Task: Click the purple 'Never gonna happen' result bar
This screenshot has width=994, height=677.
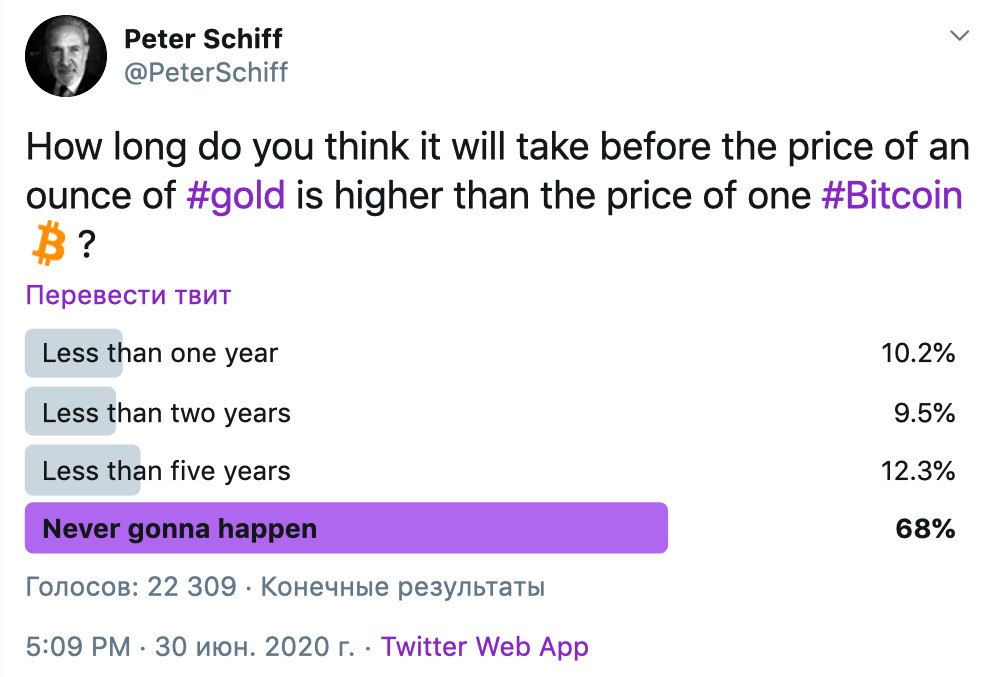Action: (346, 528)
